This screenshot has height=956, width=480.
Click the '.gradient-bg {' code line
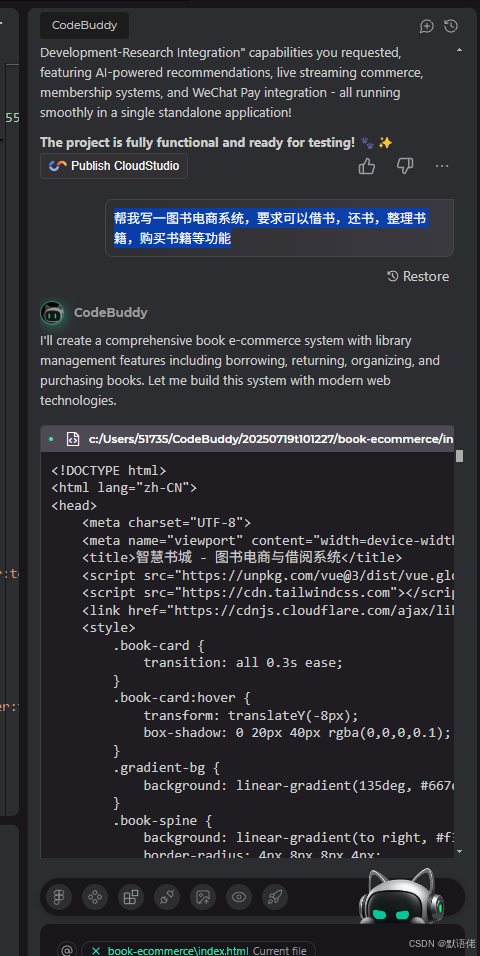(x=167, y=768)
